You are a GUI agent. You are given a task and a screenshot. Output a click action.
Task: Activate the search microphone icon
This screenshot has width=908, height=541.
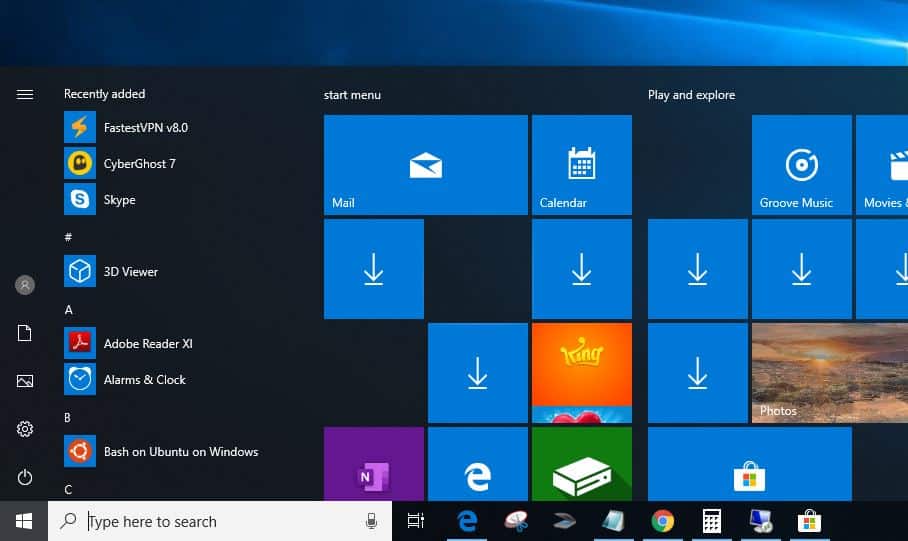pos(371,521)
